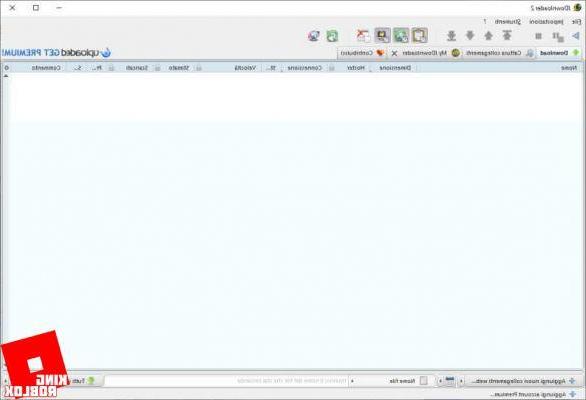Click the lock icon between Stimato and Scaricati

158,68
